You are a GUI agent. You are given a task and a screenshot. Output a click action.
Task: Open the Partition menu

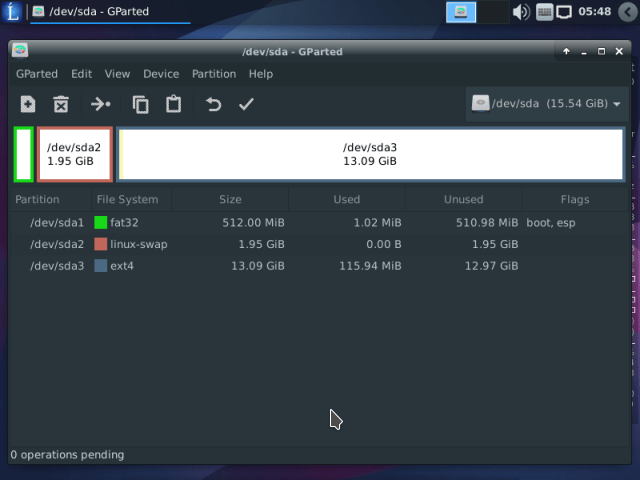[x=214, y=74]
